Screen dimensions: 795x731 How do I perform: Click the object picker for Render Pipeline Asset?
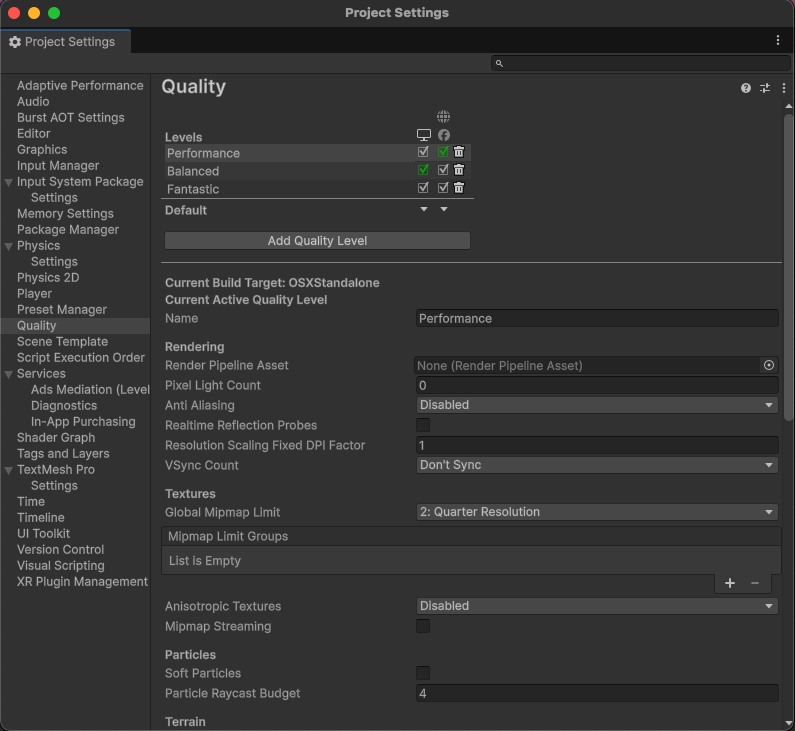(x=769, y=366)
